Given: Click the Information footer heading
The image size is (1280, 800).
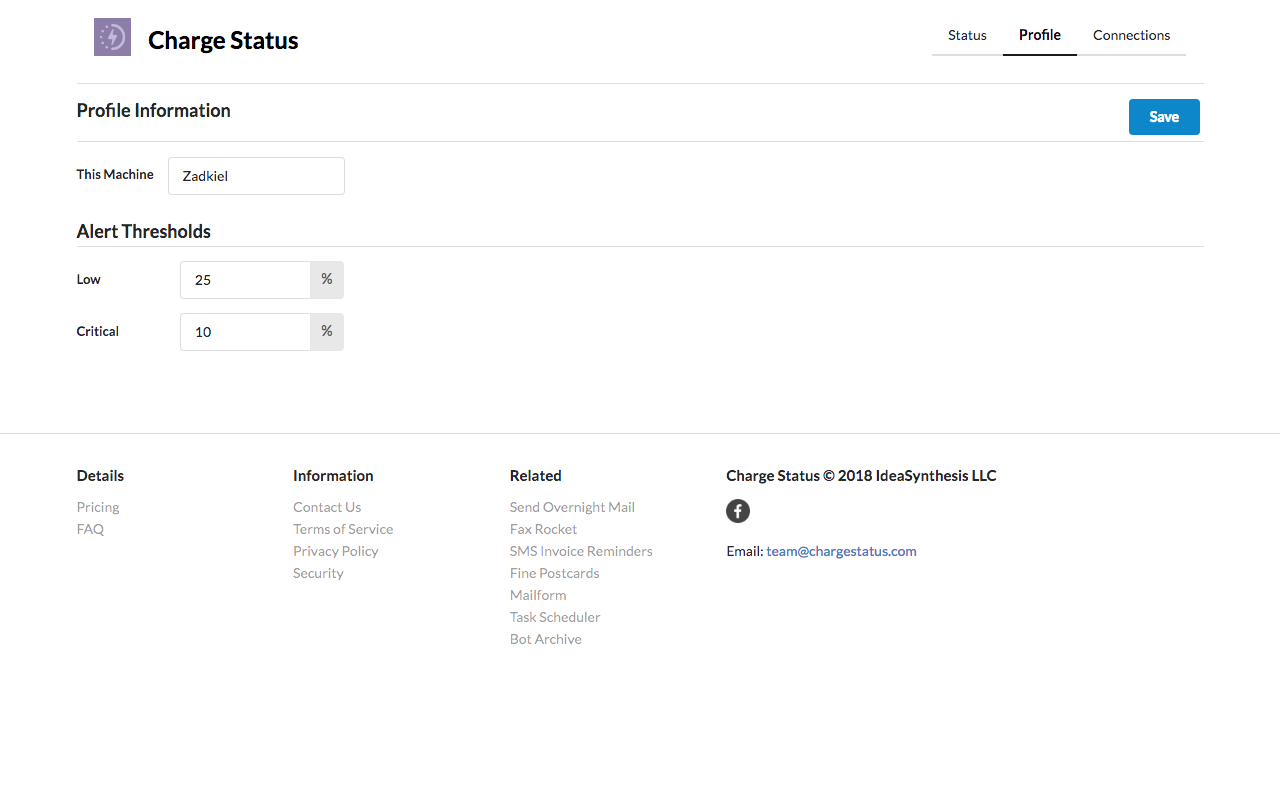Looking at the screenshot, I should point(333,476).
